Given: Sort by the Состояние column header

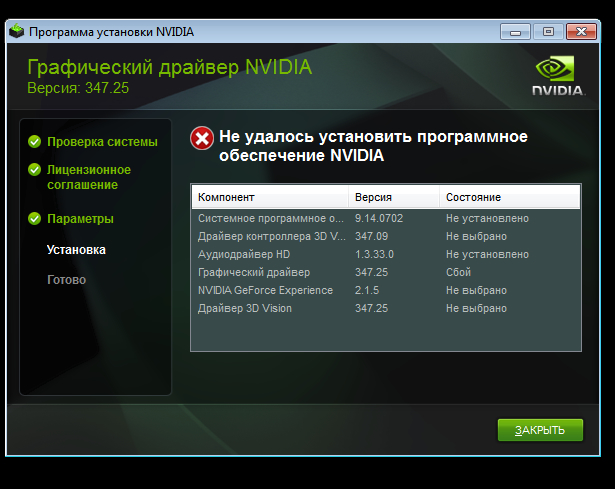Looking at the screenshot, I should click(509, 197).
